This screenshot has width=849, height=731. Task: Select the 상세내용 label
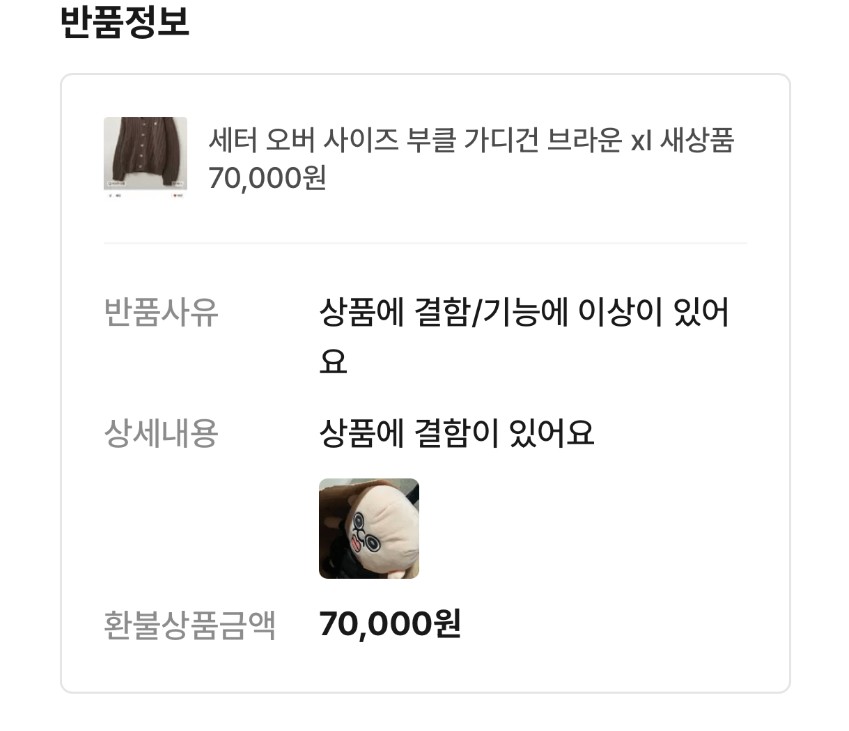[161, 433]
